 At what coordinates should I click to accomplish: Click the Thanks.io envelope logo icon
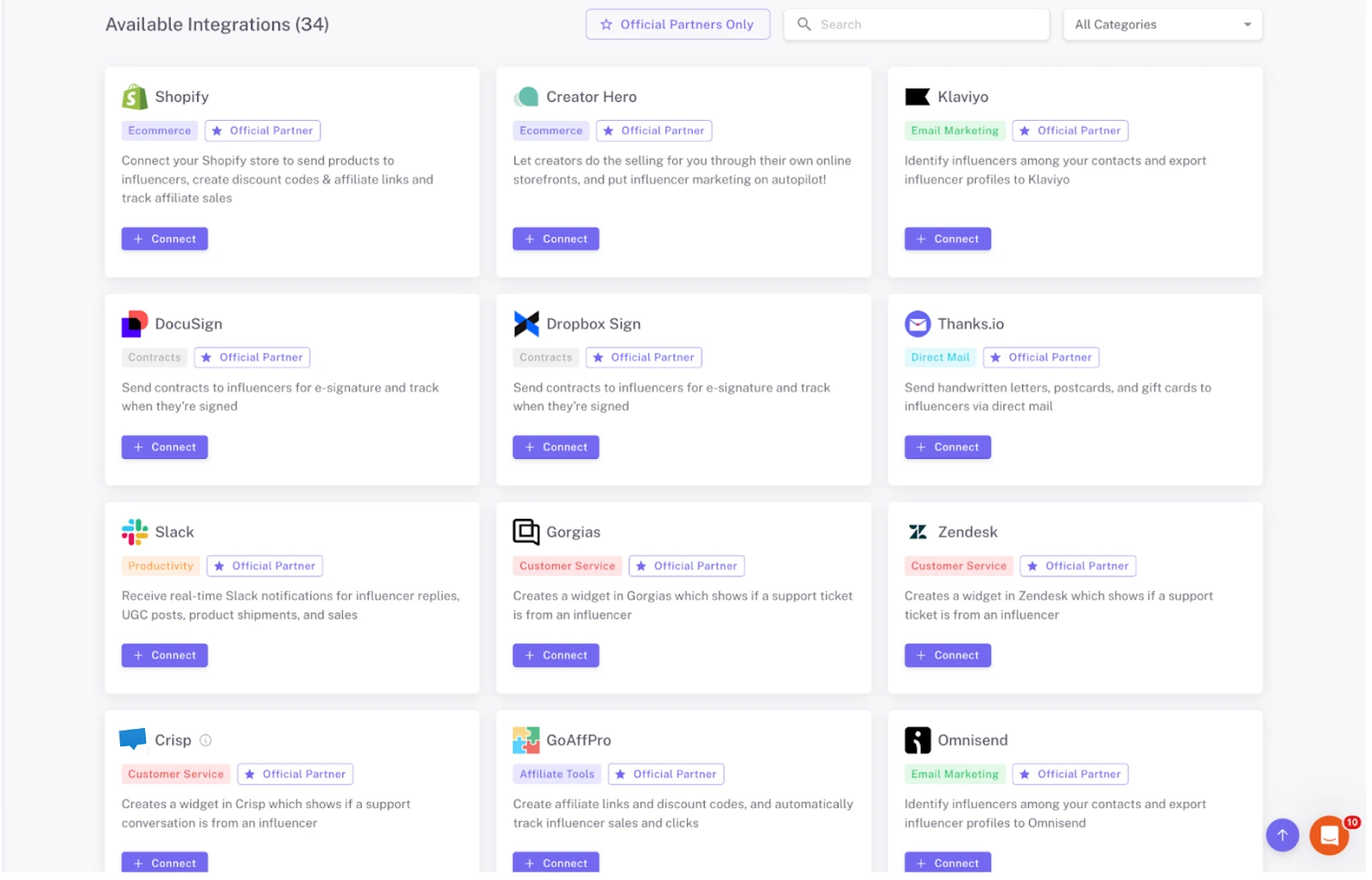[917, 324]
